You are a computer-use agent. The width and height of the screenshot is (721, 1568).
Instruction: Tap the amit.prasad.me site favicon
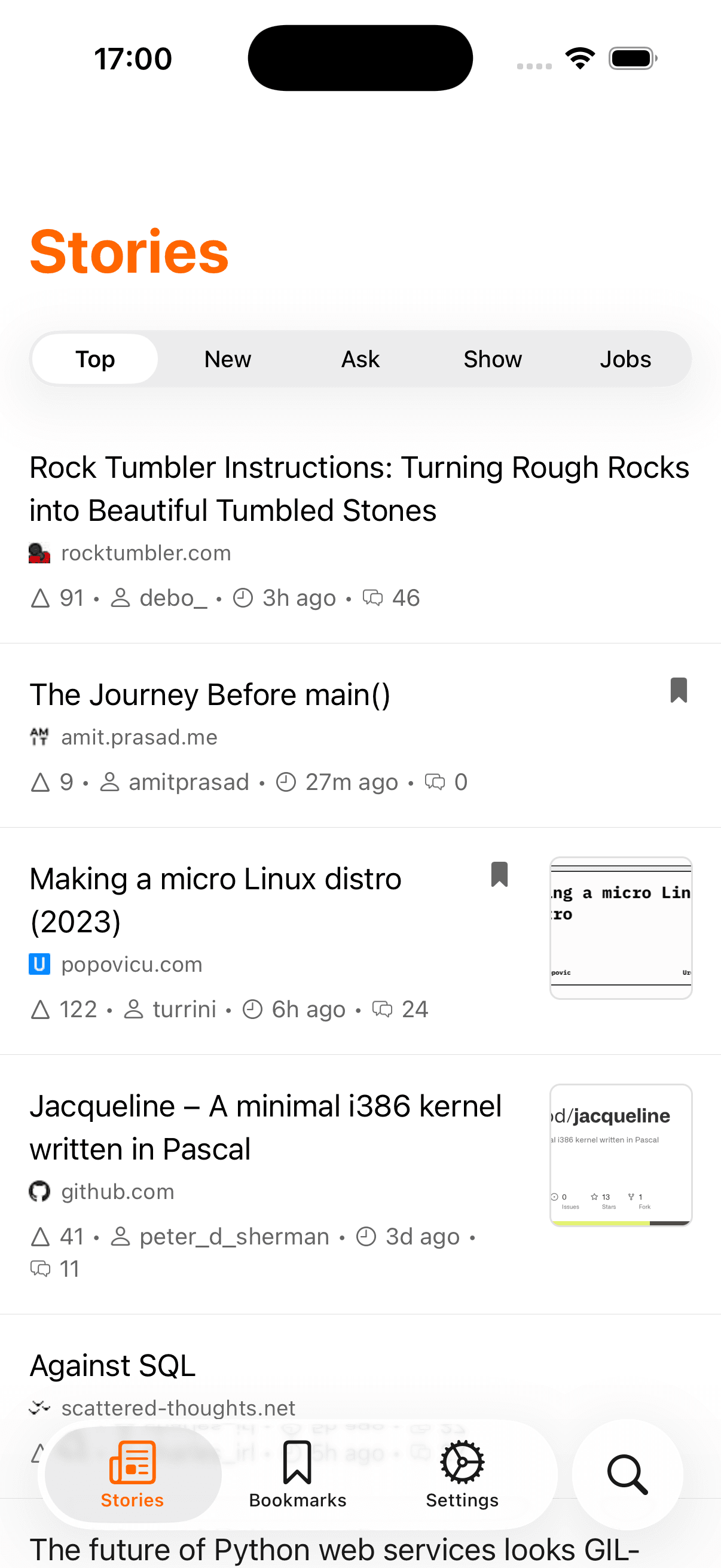(39, 737)
